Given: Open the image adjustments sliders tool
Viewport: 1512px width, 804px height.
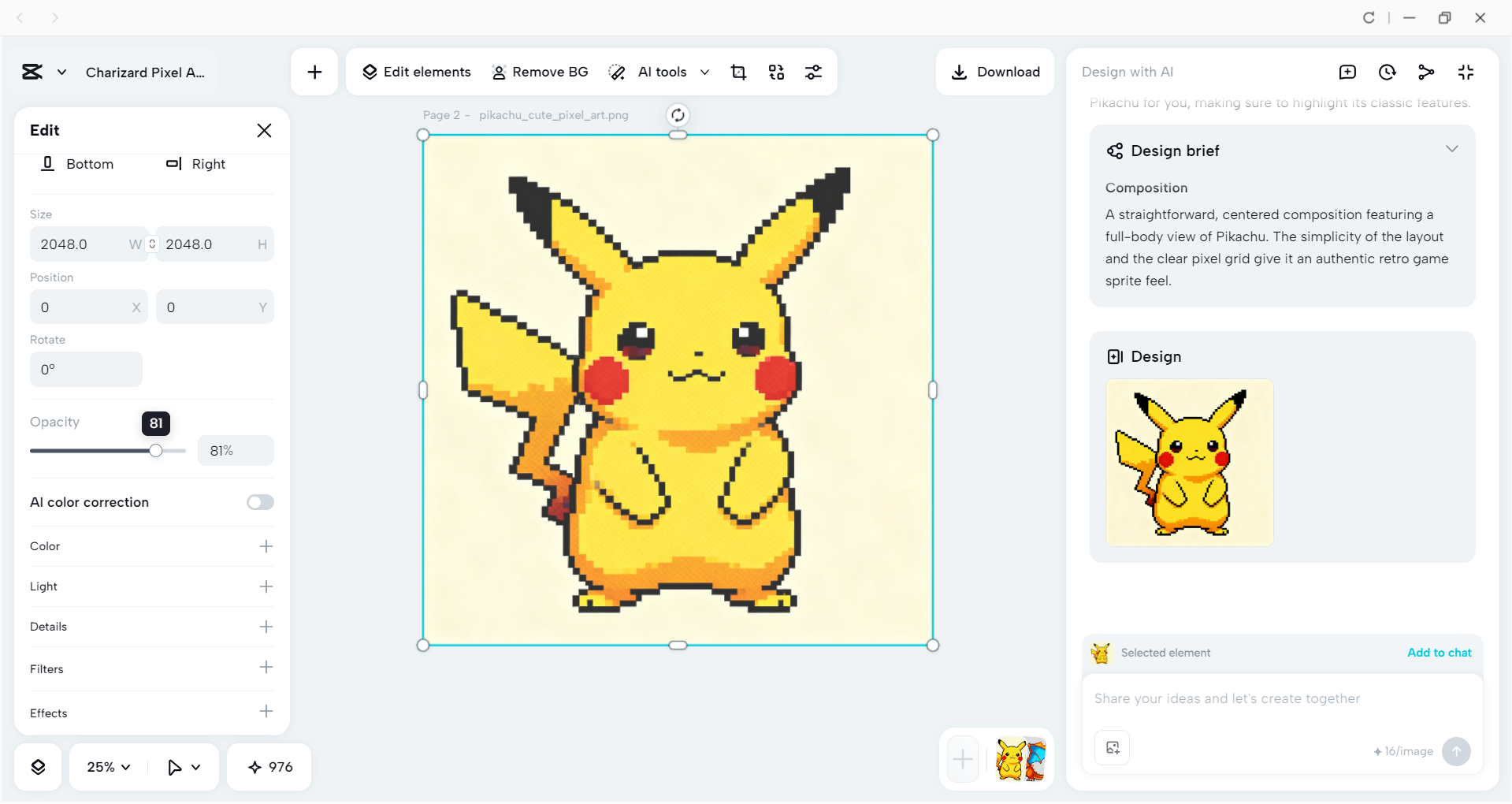Looking at the screenshot, I should [x=814, y=72].
